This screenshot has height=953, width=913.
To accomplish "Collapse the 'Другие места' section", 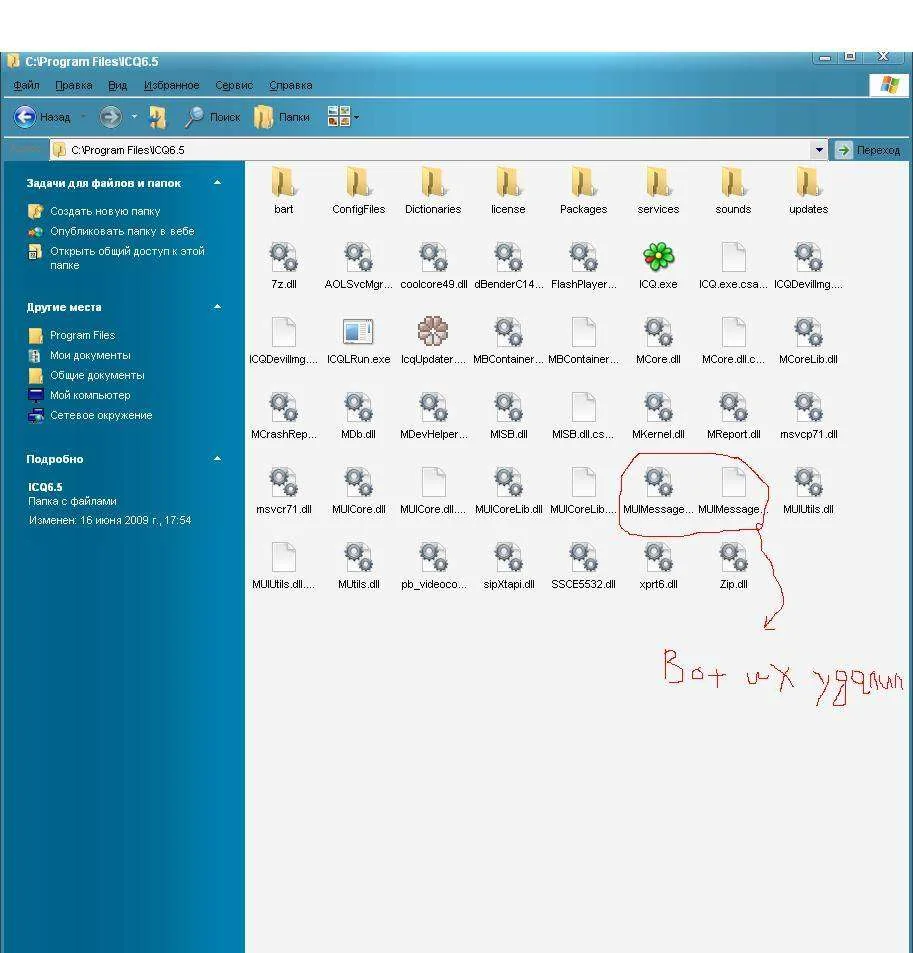I will [x=217, y=307].
